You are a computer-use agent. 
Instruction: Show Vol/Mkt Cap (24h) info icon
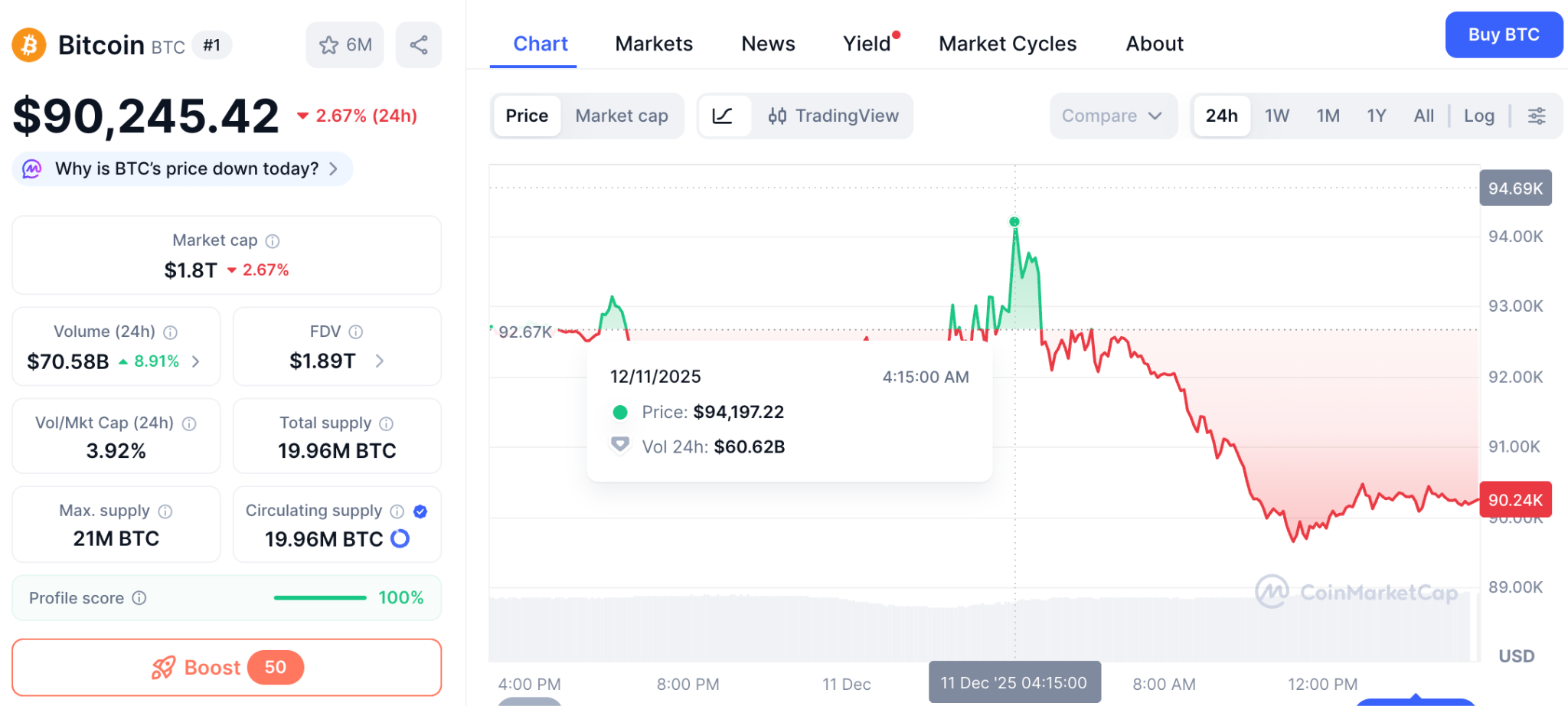point(189,423)
